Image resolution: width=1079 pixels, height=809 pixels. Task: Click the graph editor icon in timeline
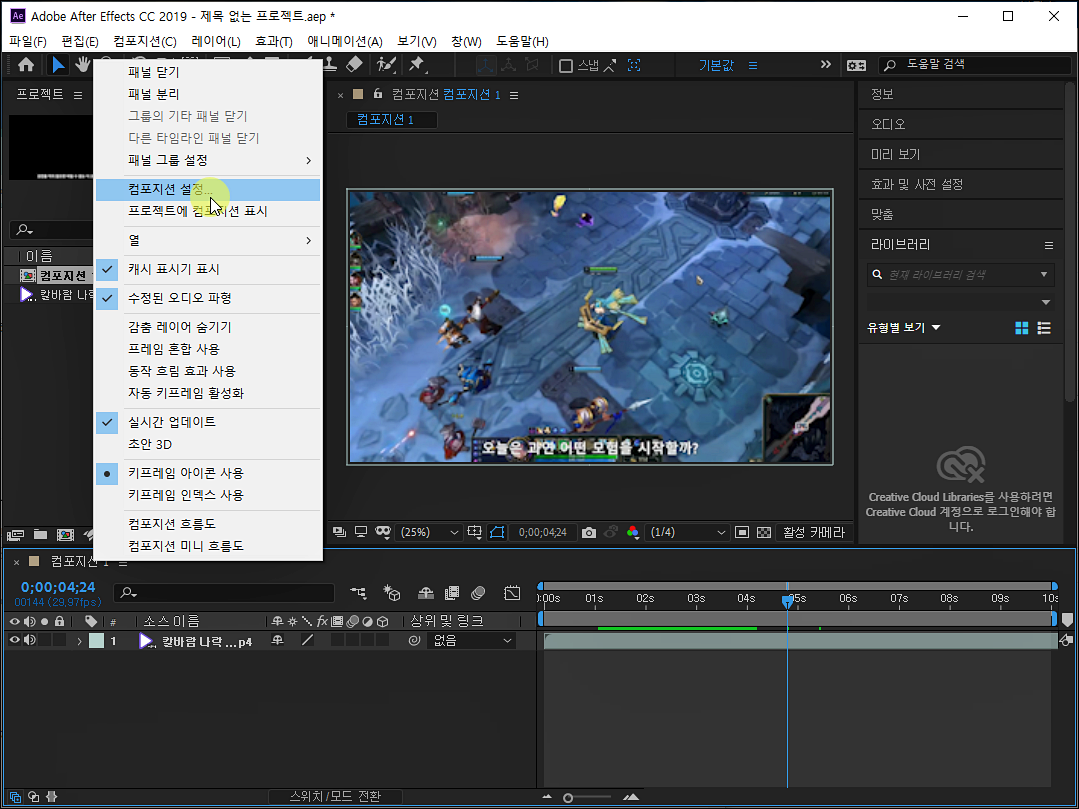pyautogui.click(x=512, y=592)
